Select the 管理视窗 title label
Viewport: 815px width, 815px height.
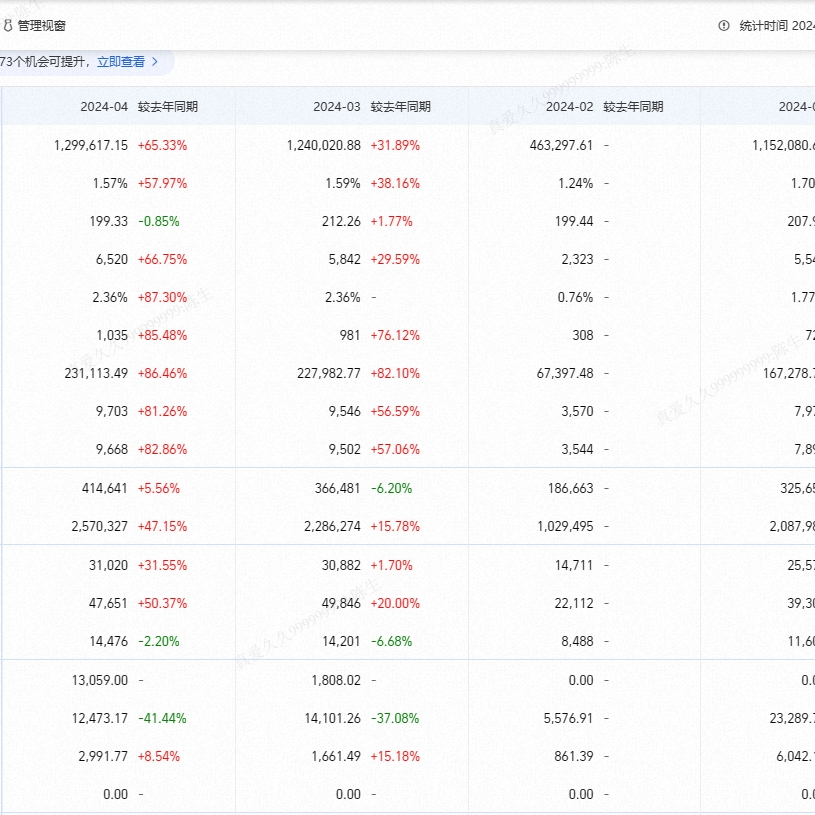tap(42, 26)
